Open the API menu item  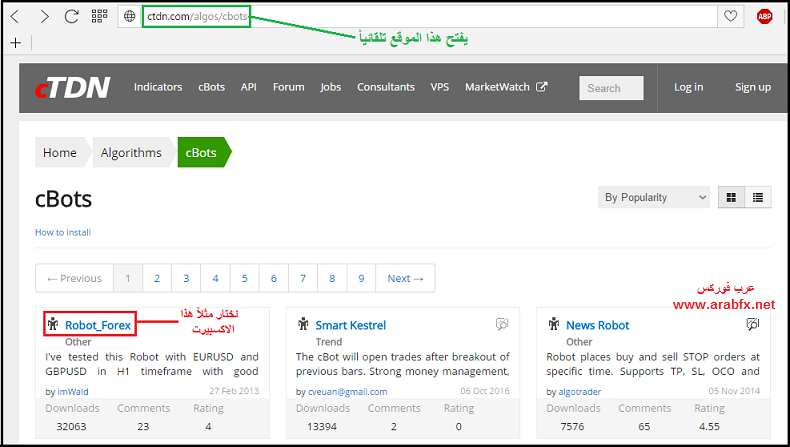pyautogui.click(x=248, y=87)
